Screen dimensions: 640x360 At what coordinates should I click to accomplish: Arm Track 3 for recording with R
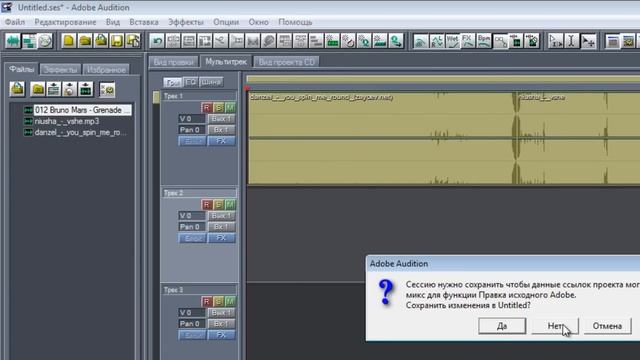(207, 302)
